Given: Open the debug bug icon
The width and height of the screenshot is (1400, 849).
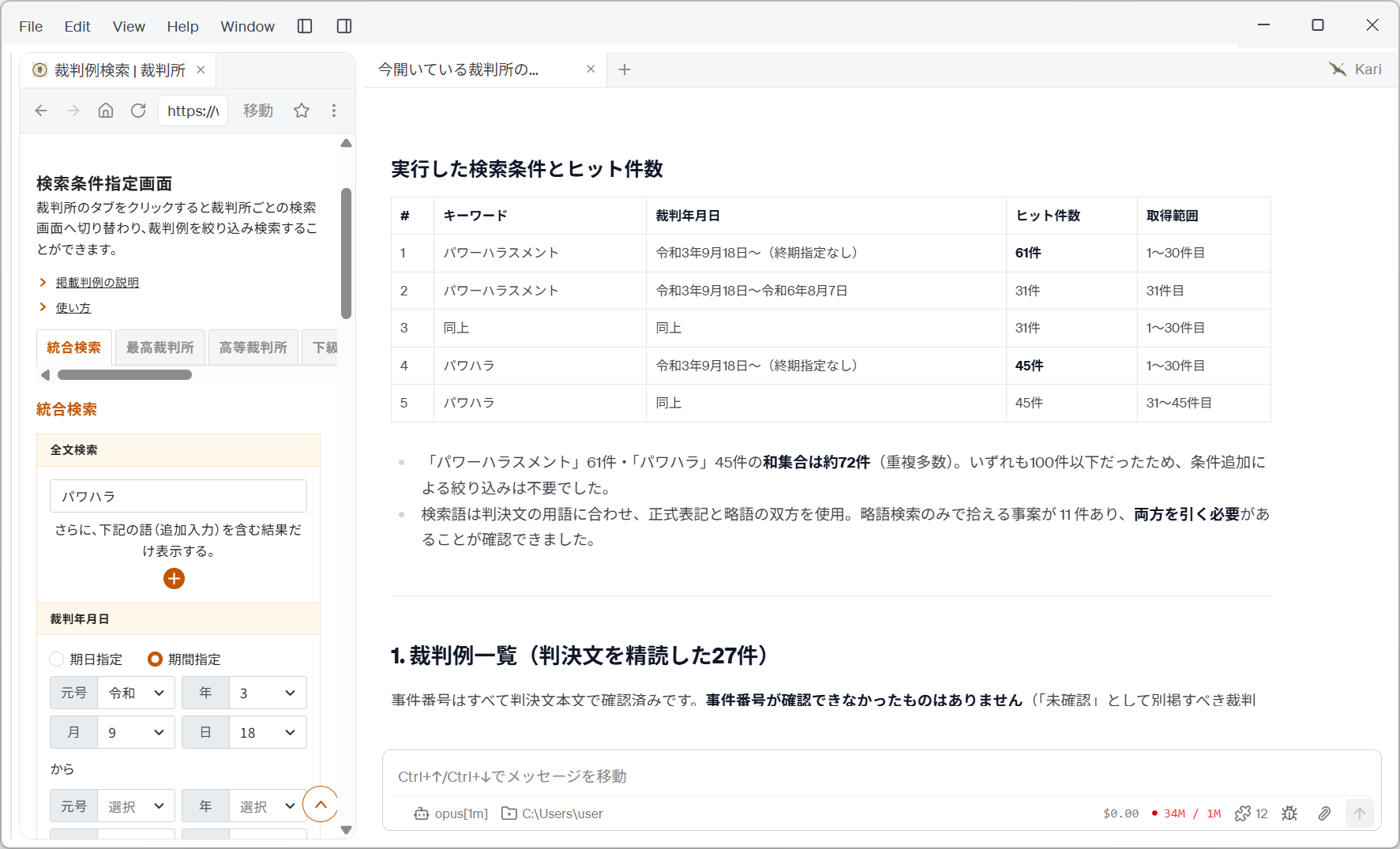Looking at the screenshot, I should 1289,813.
